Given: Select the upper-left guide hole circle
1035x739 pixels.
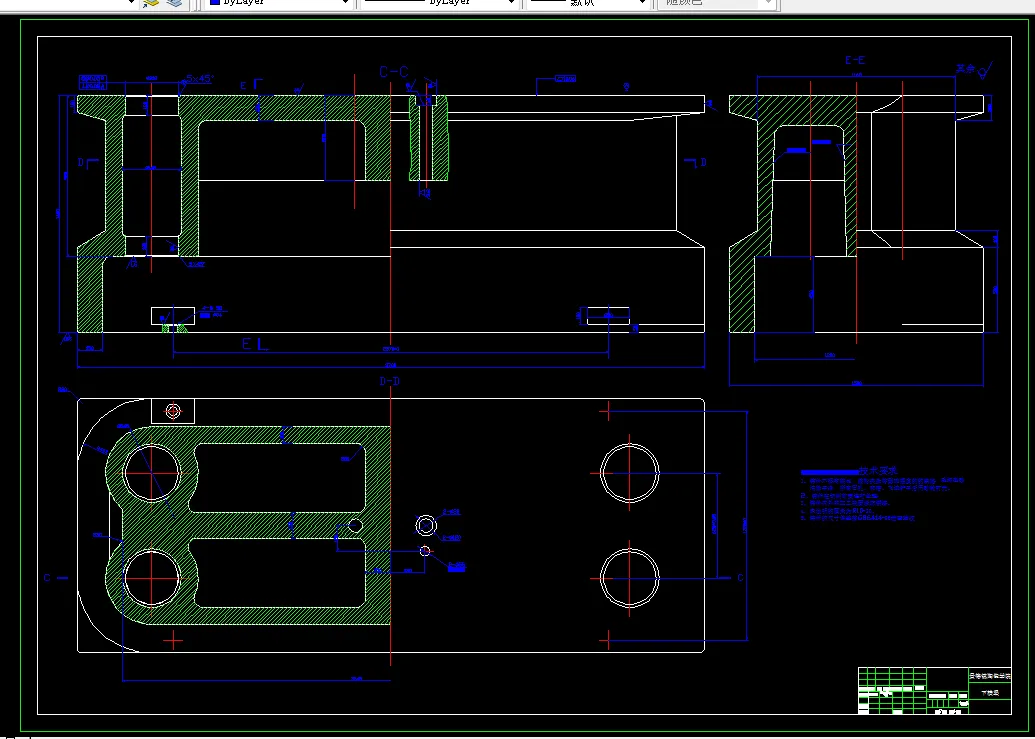Looking at the screenshot, I should [152, 472].
